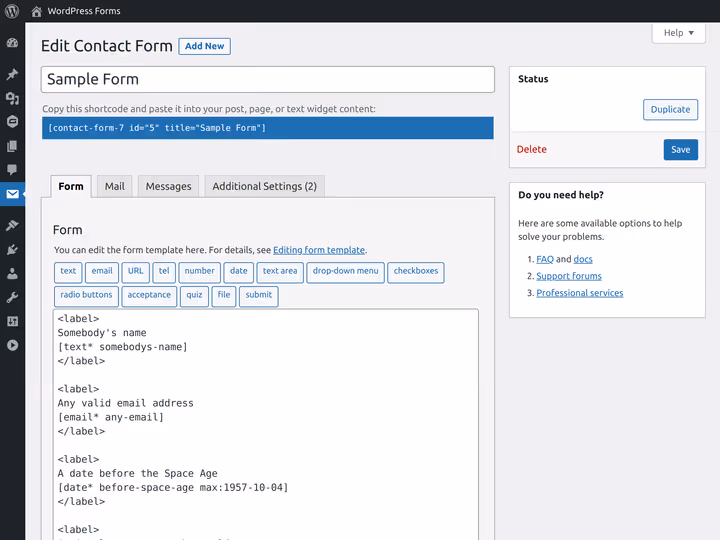Insert an acceptance tag
Image resolution: width=720 pixels, height=540 pixels.
pos(149,296)
